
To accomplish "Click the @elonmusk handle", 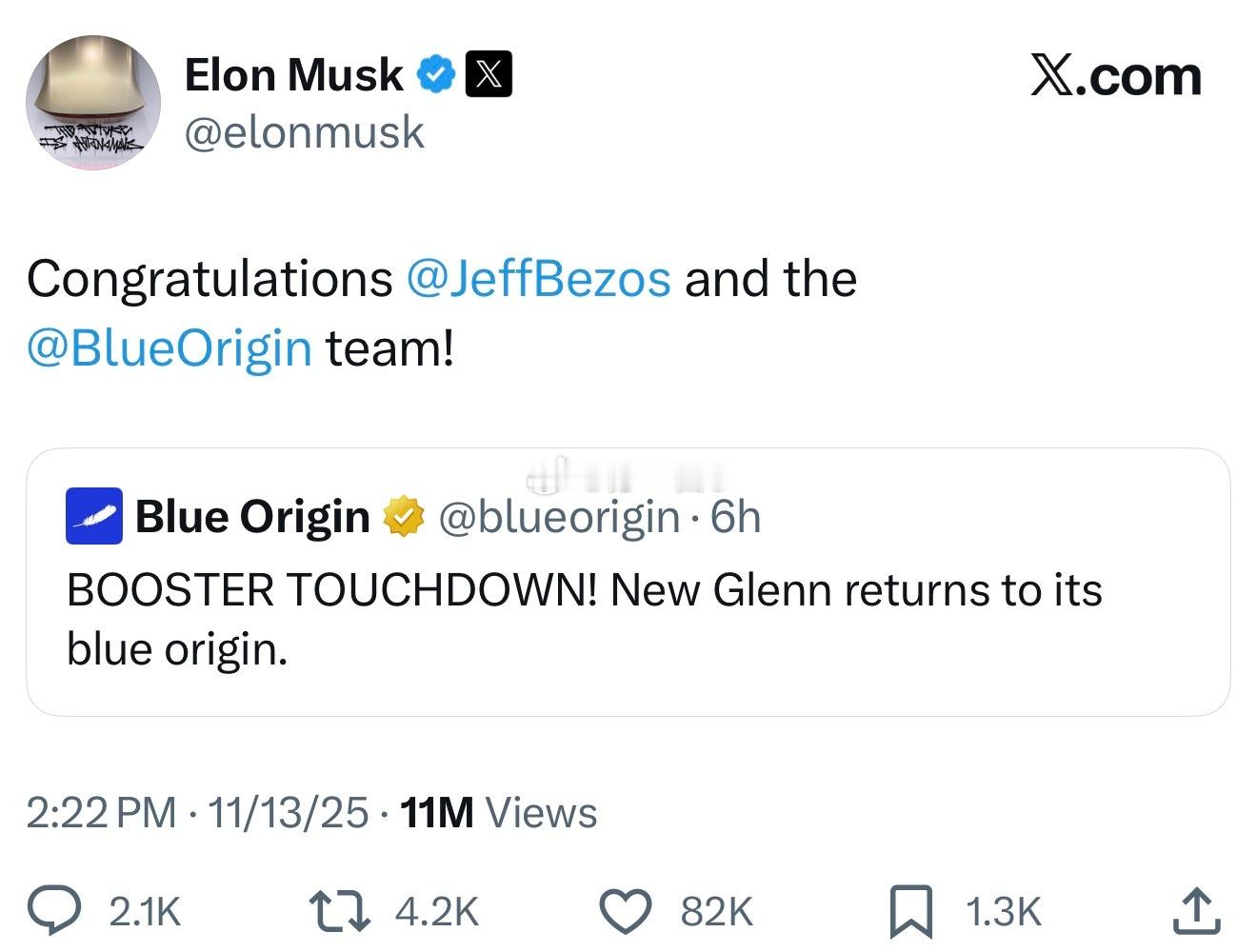I will (x=304, y=131).
